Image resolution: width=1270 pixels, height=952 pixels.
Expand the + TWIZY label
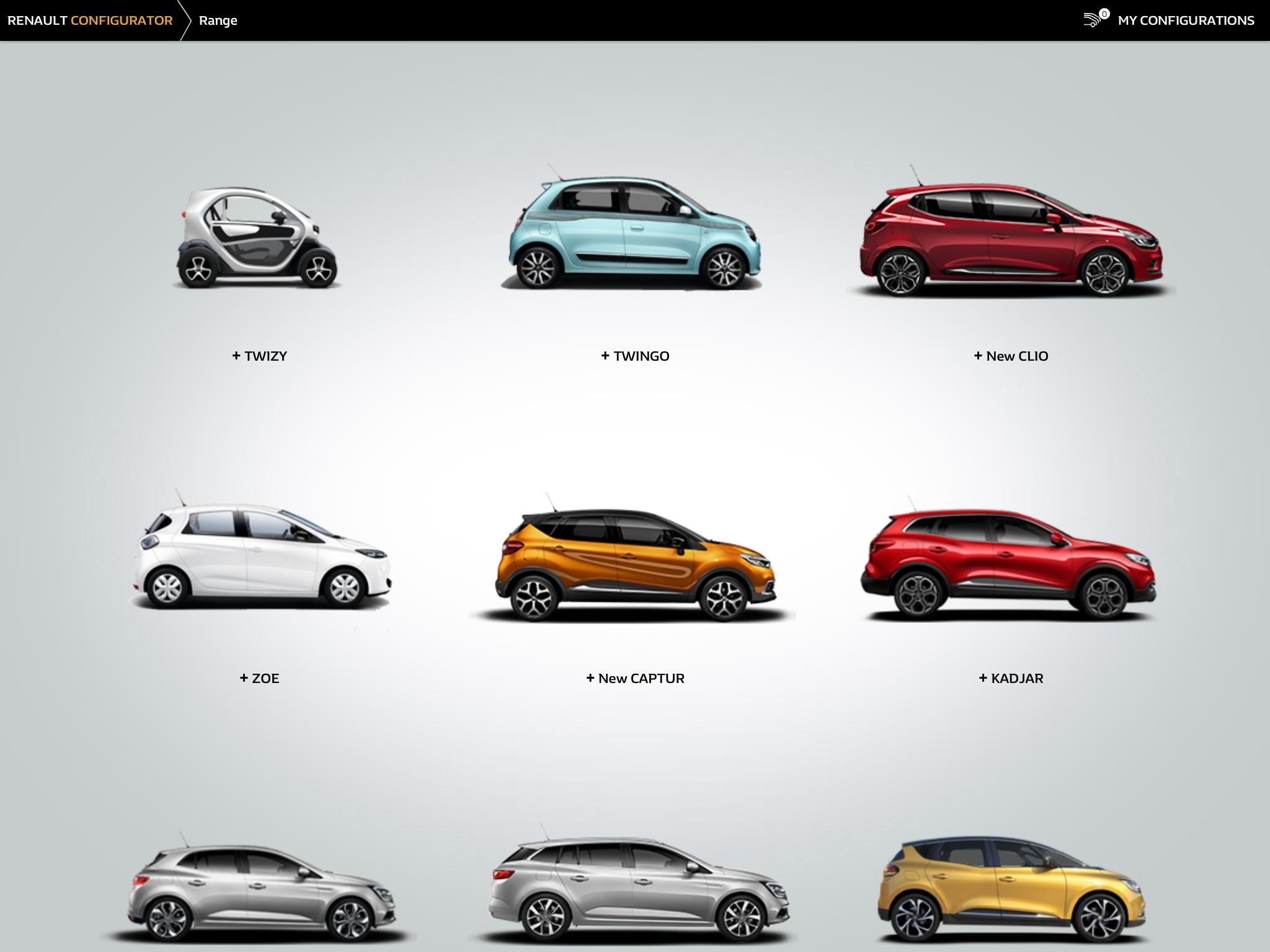(x=259, y=356)
